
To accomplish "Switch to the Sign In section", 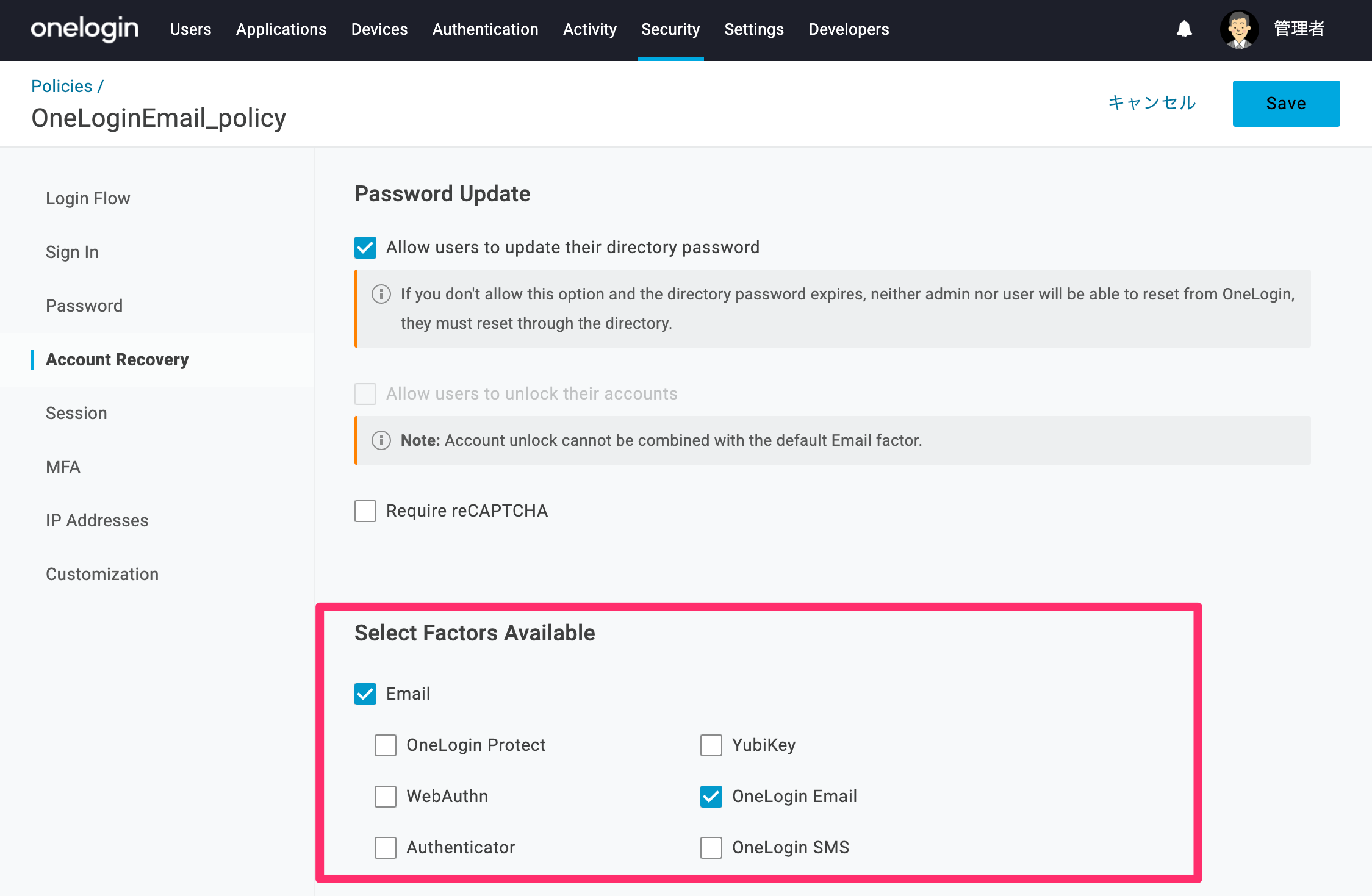I will (72, 253).
